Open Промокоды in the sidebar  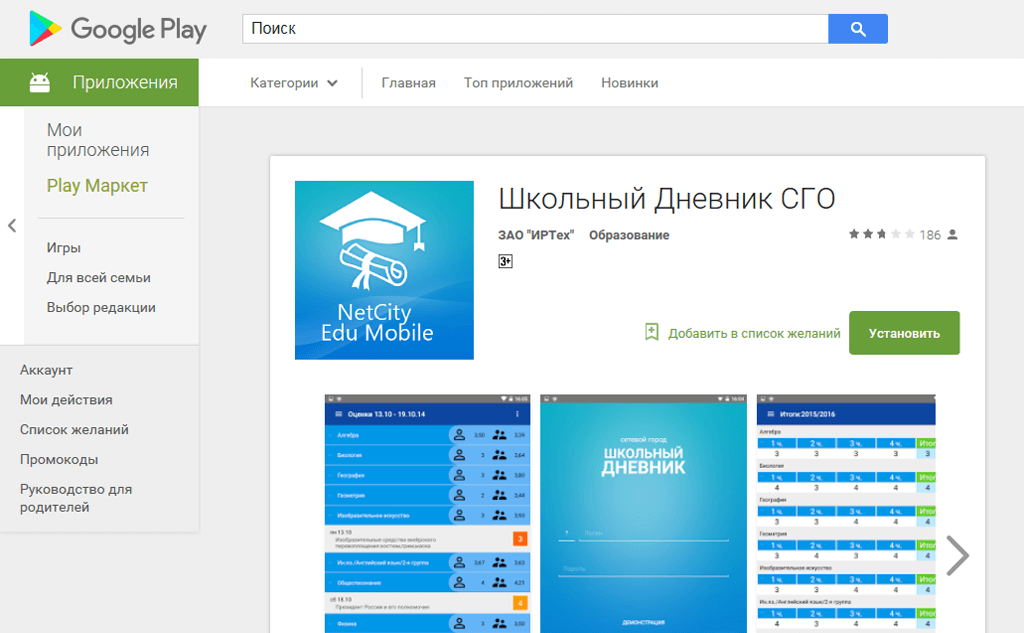click(x=59, y=460)
